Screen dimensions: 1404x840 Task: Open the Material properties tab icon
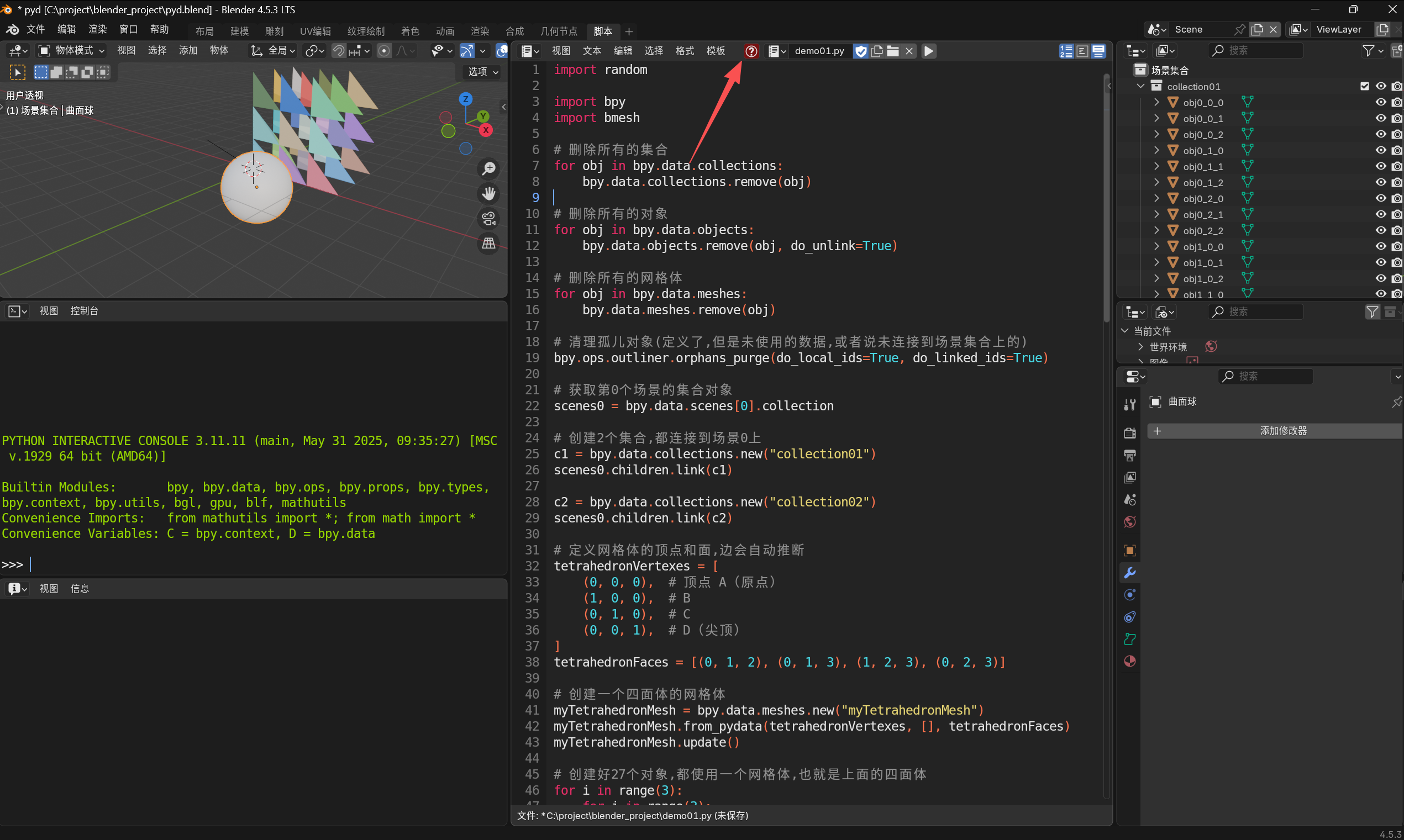[1129, 661]
